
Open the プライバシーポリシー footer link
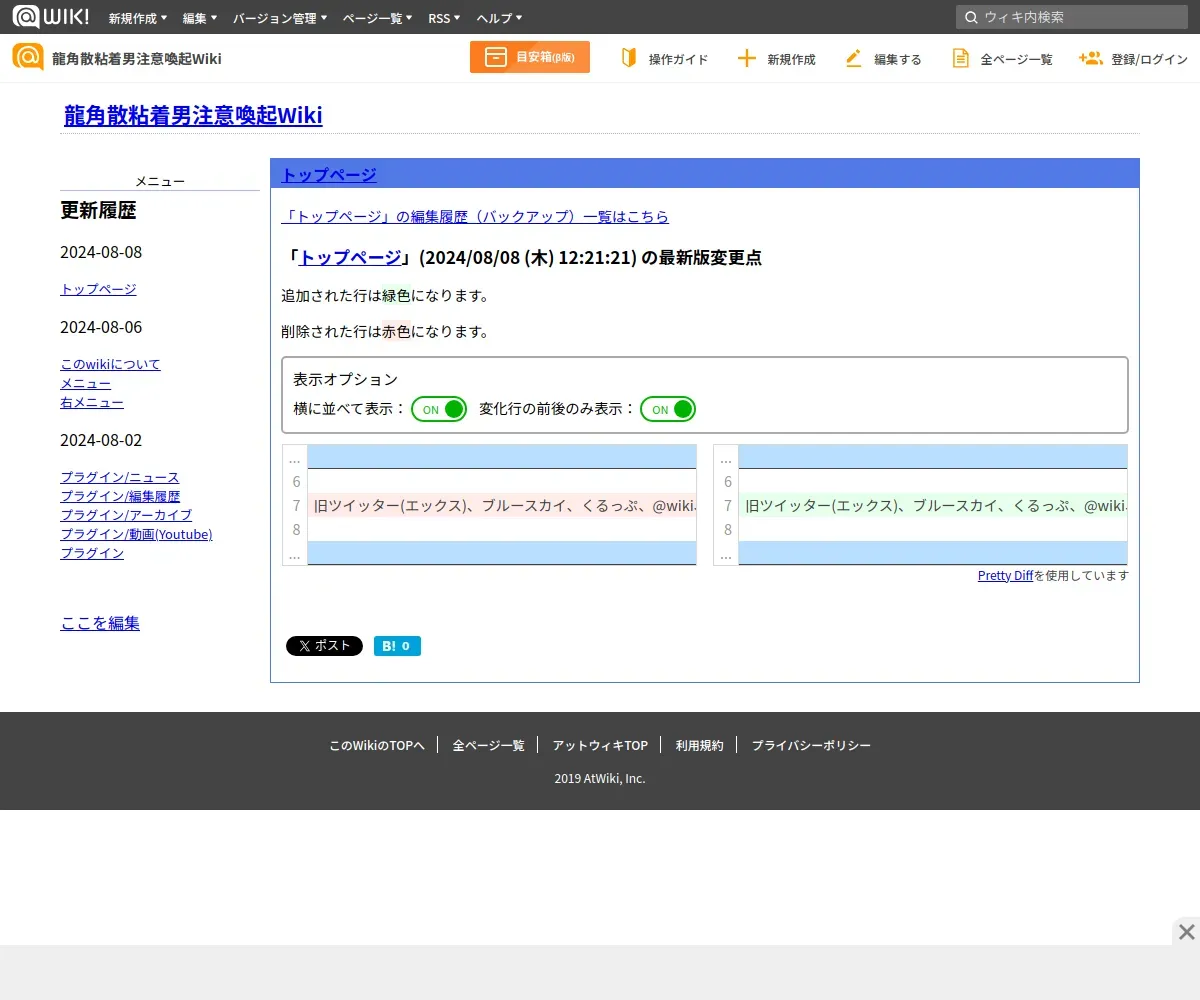point(811,745)
